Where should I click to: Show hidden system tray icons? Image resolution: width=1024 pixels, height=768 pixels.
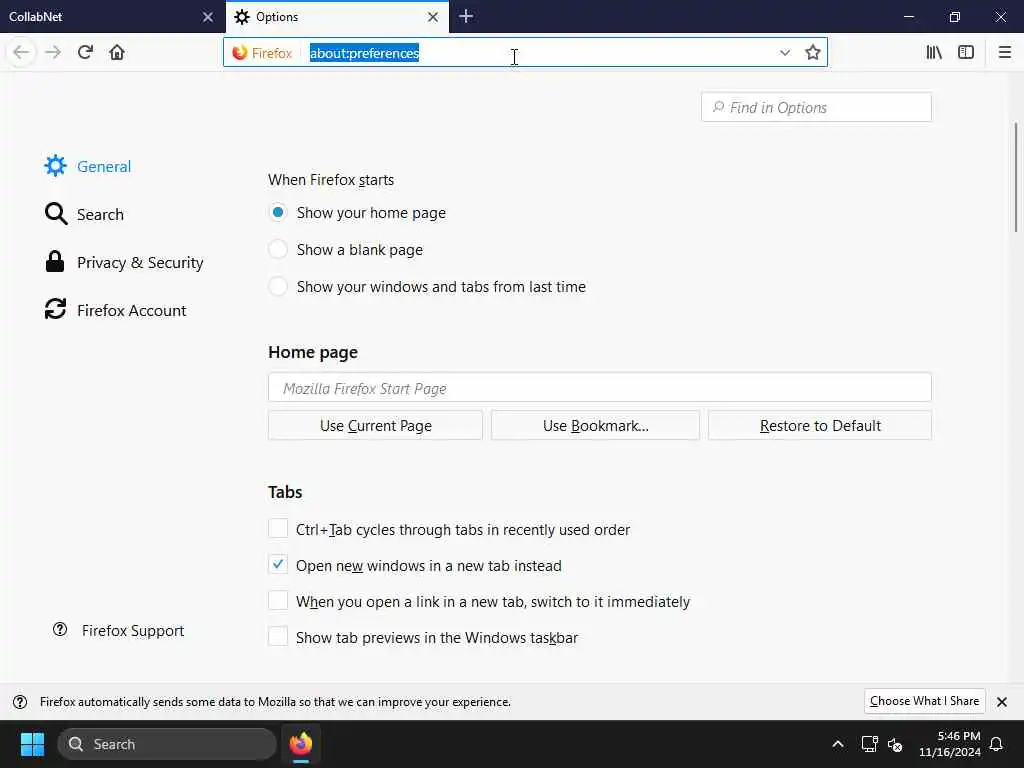837,744
